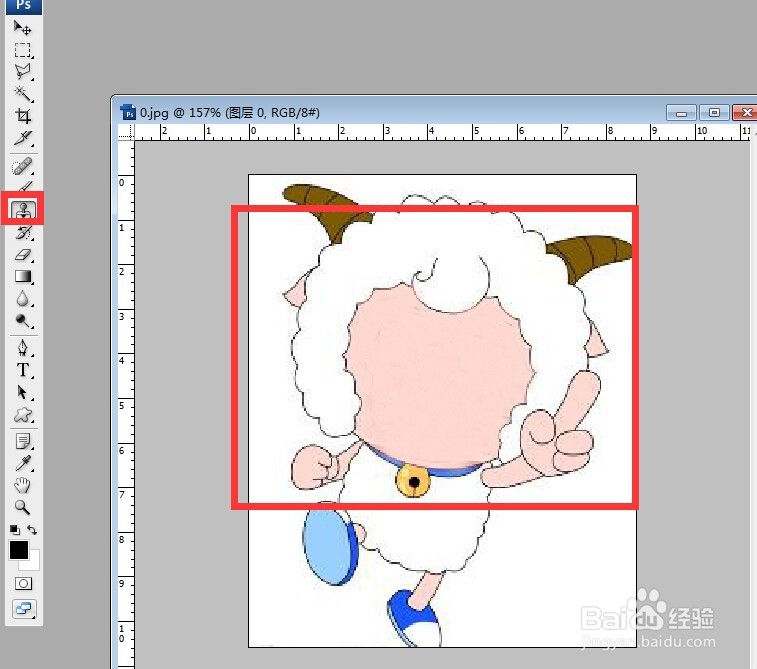Select the Crop tool
The width and height of the screenshot is (757, 669).
point(22,116)
